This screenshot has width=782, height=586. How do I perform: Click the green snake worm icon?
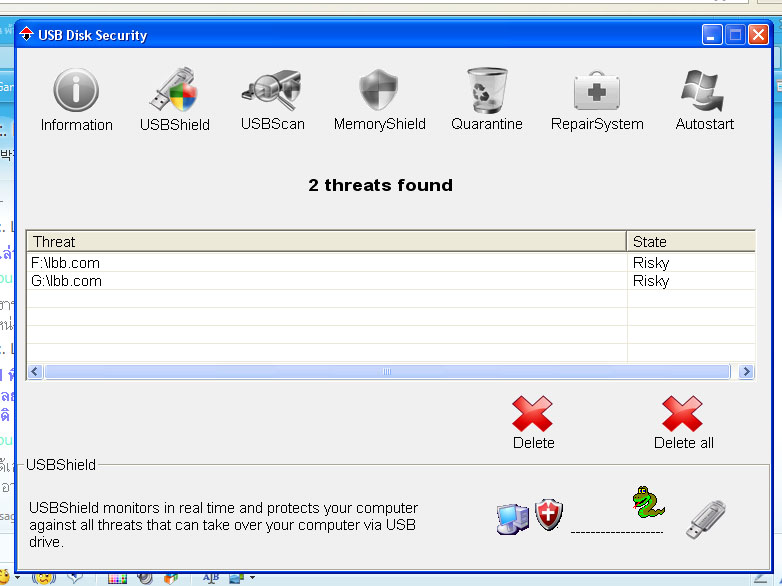click(648, 502)
